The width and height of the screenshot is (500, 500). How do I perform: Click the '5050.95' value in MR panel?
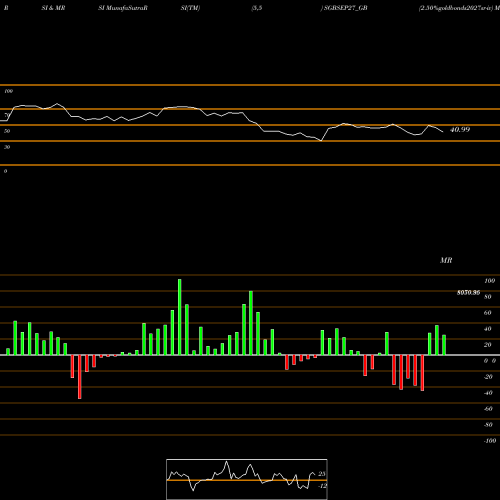[468, 293]
